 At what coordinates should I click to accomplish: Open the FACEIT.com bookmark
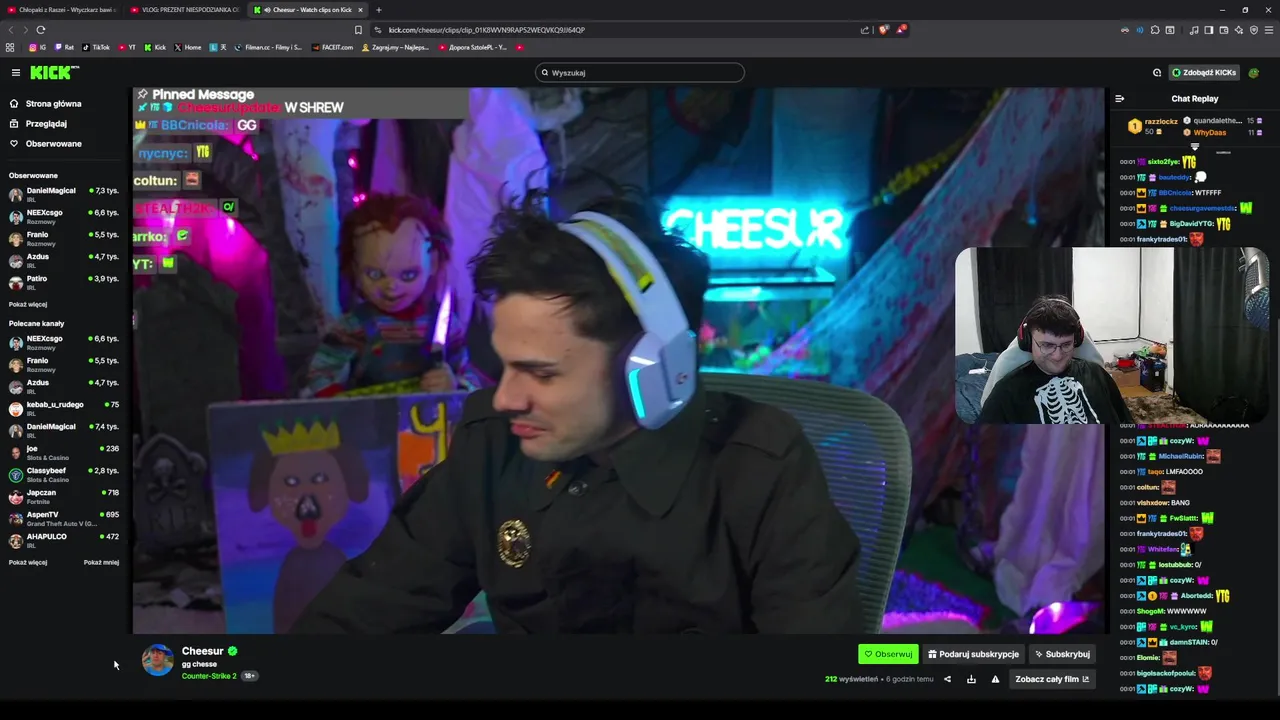332,47
